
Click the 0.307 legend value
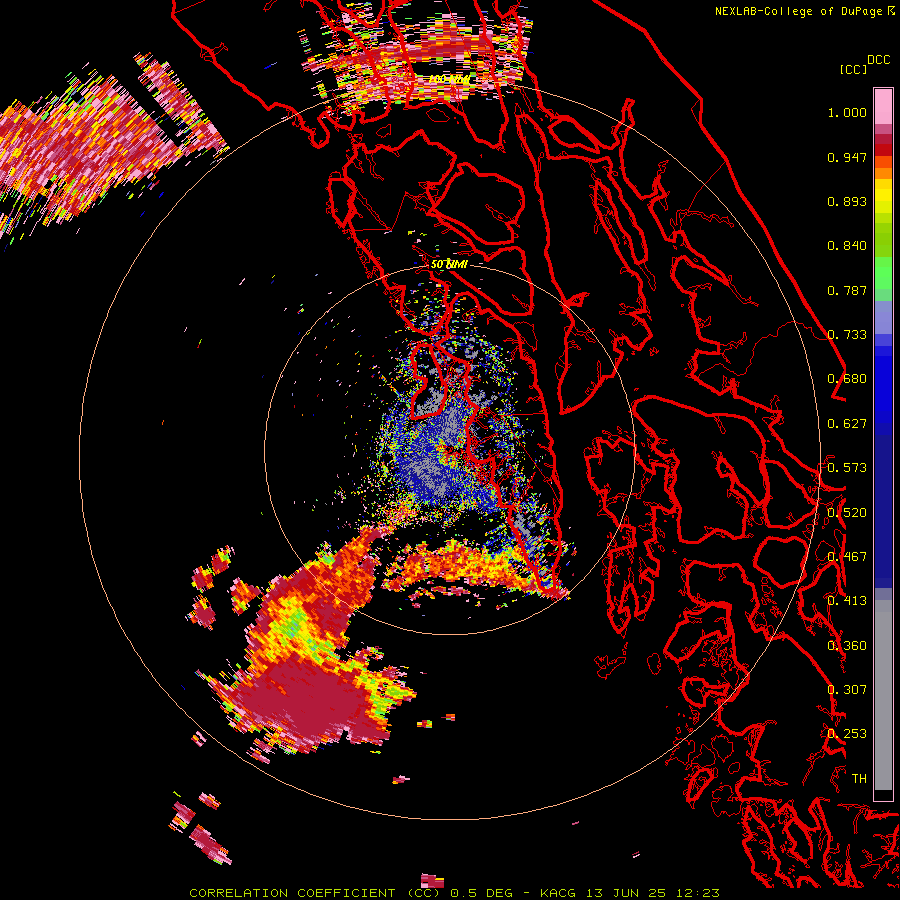(x=847, y=690)
